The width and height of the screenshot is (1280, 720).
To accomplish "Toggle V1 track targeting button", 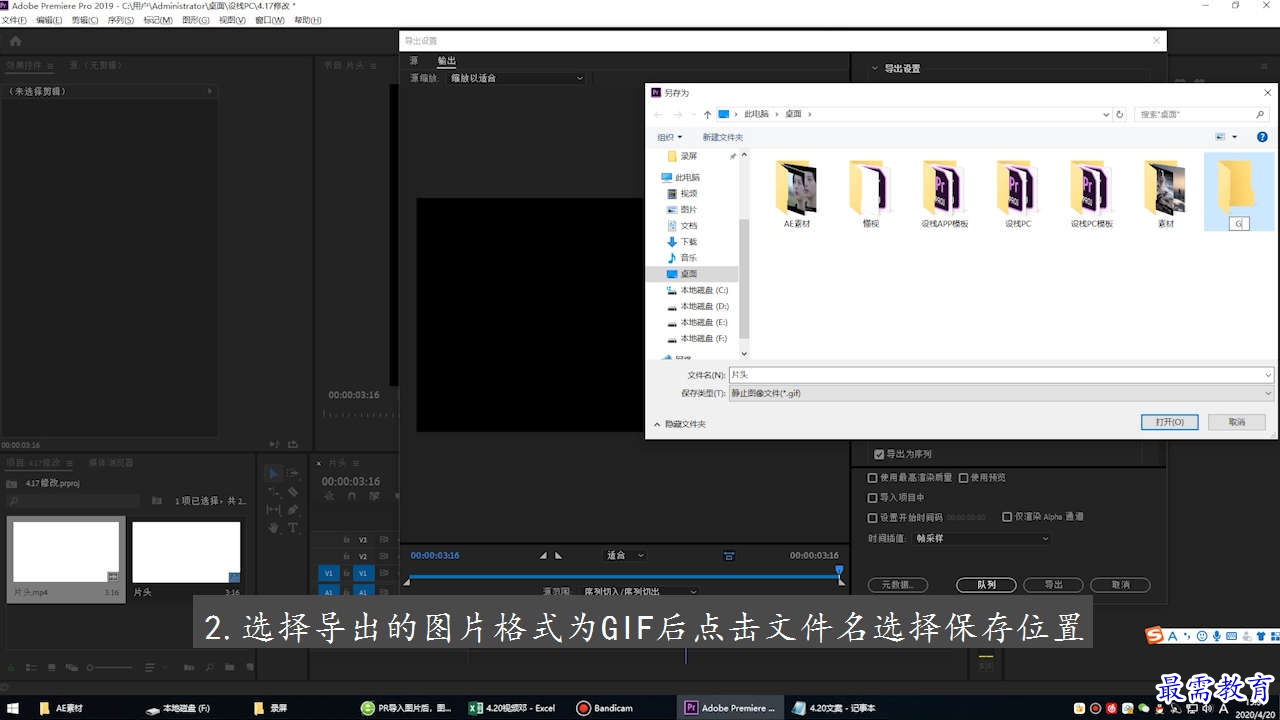I will click(364, 573).
